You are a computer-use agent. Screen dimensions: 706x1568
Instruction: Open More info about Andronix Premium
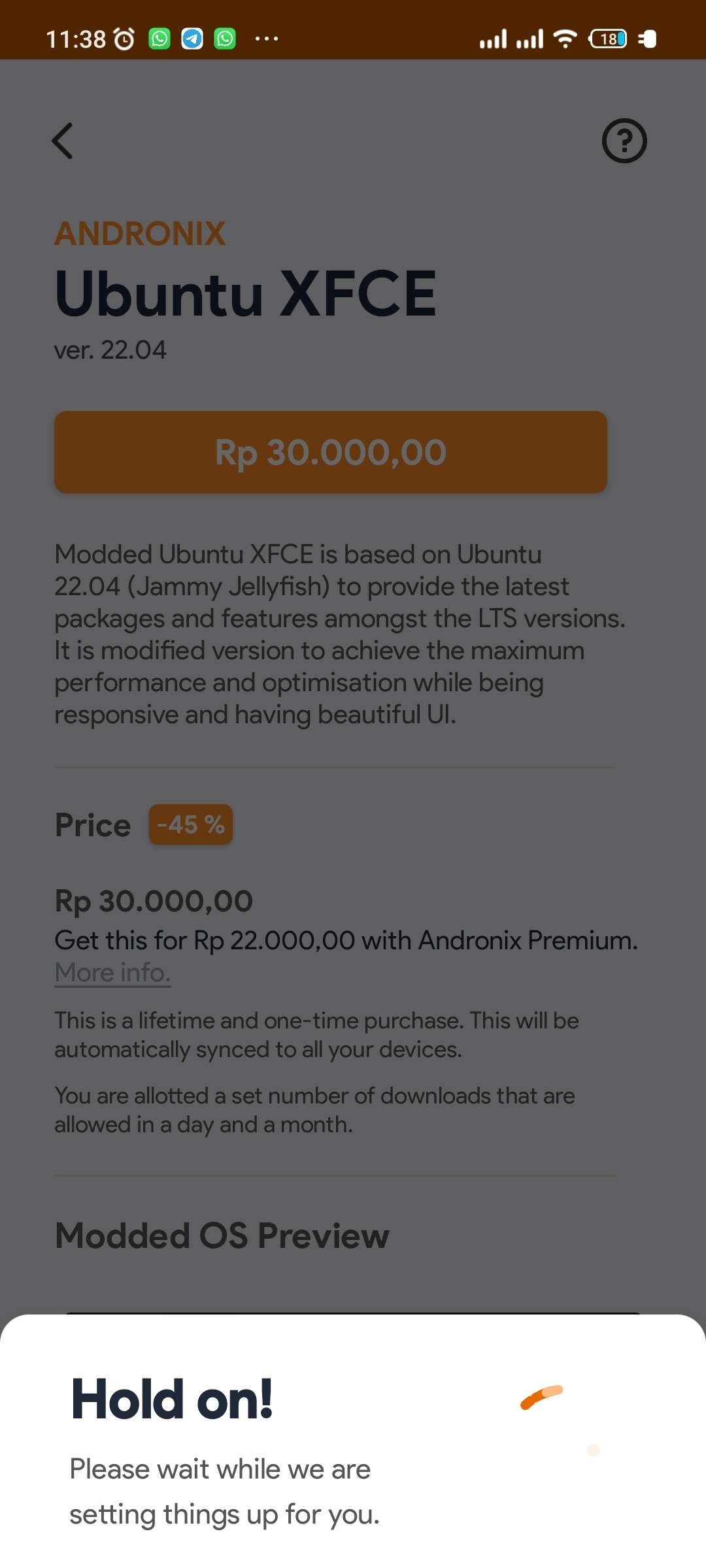112,972
